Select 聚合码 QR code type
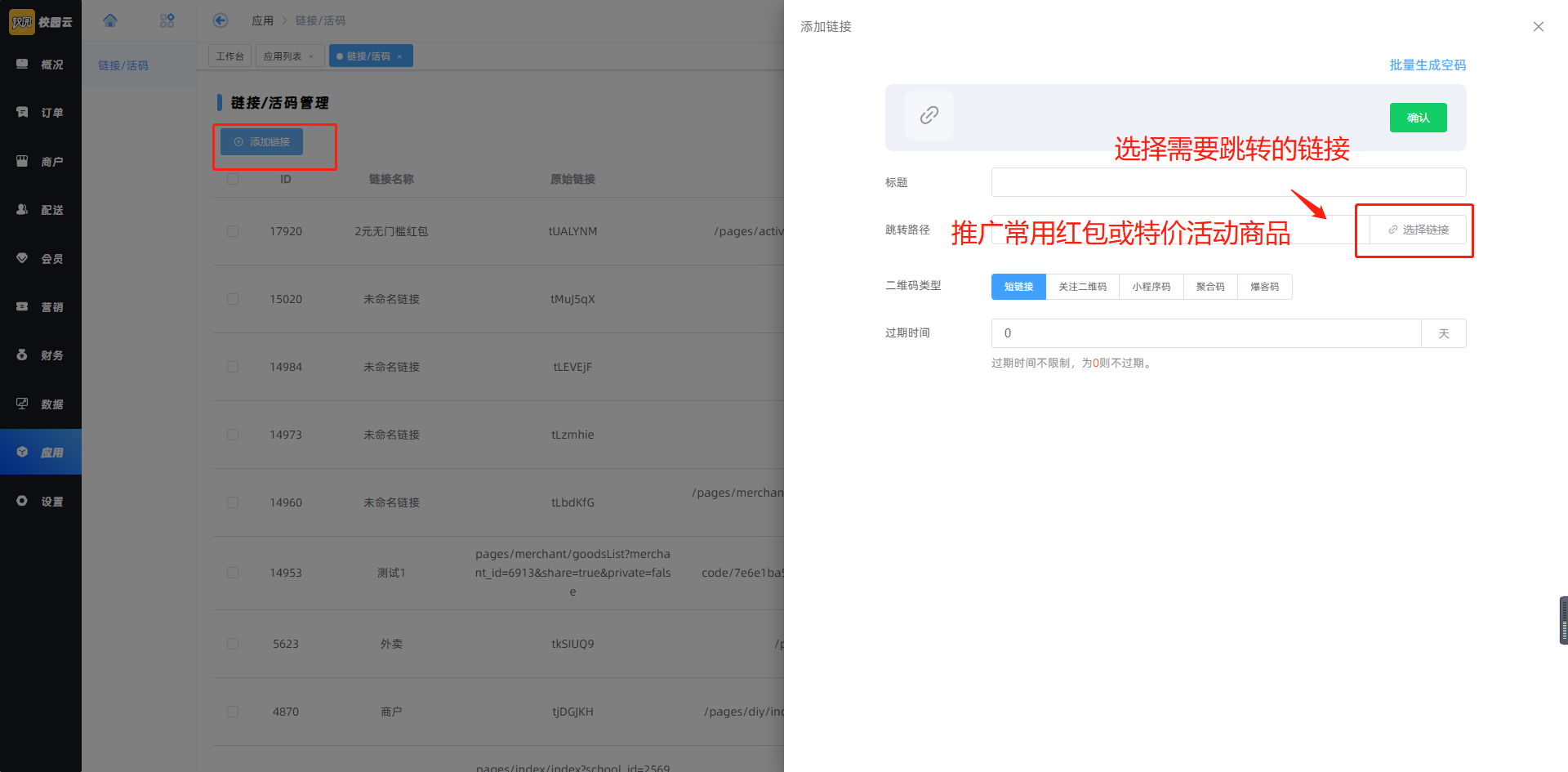 [1210, 287]
